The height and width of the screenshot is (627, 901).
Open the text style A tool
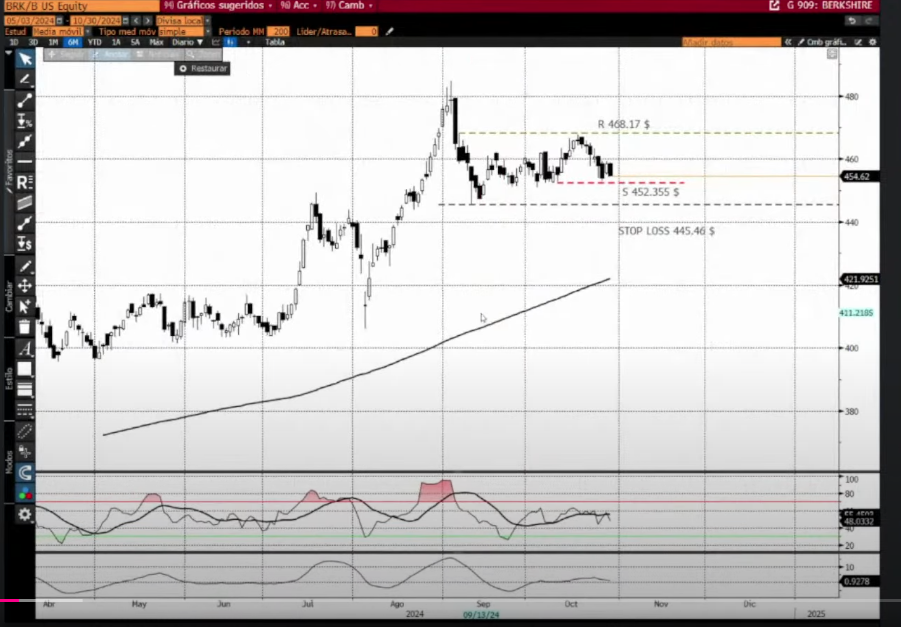coord(25,348)
